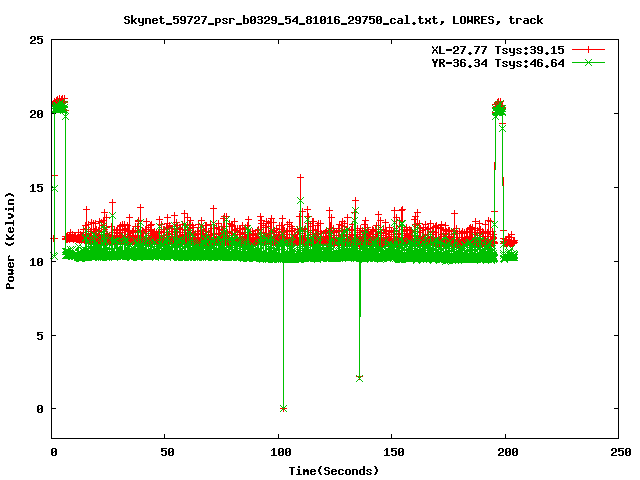This screenshot has height=480, width=640.
Task: Click the y-axis tick label 10
Action: [36, 262]
